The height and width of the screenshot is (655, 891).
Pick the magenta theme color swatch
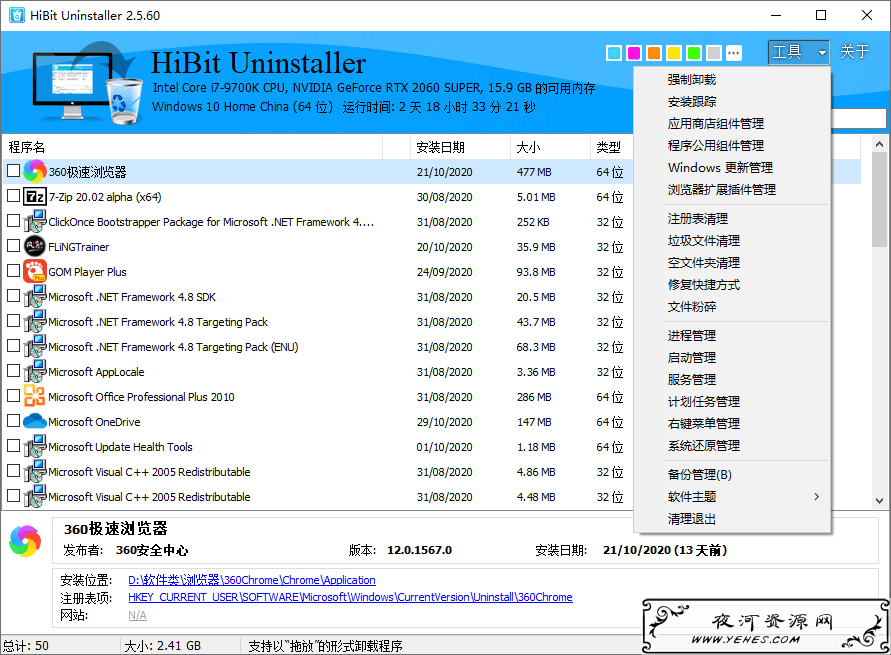coord(634,53)
